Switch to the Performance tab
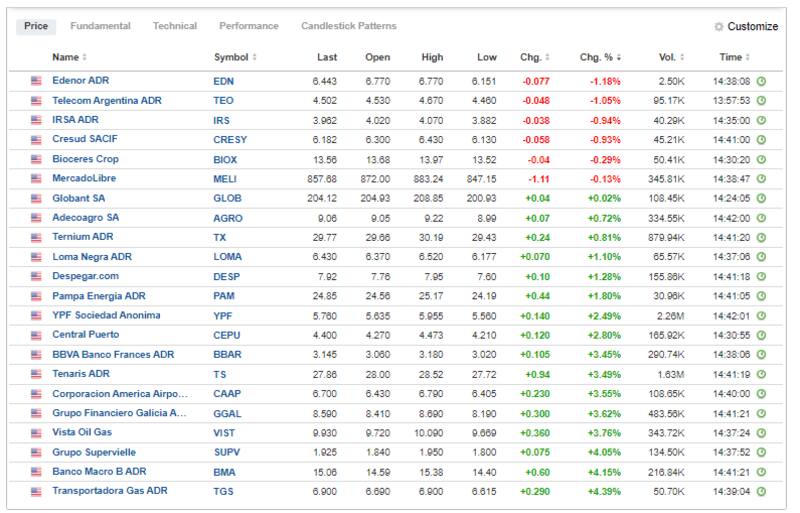 (x=249, y=26)
